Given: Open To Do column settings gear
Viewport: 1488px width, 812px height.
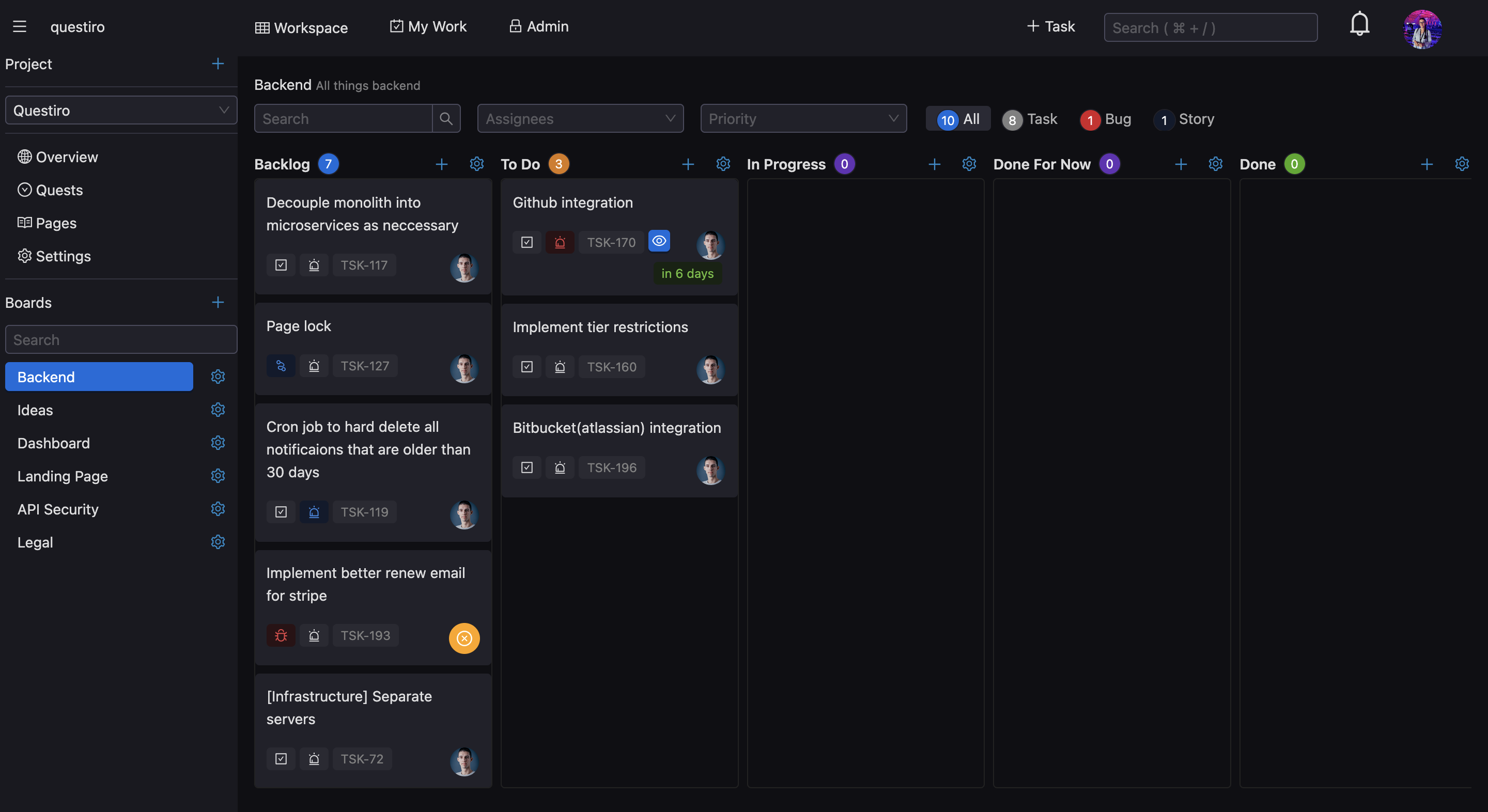Looking at the screenshot, I should pyautogui.click(x=723, y=164).
